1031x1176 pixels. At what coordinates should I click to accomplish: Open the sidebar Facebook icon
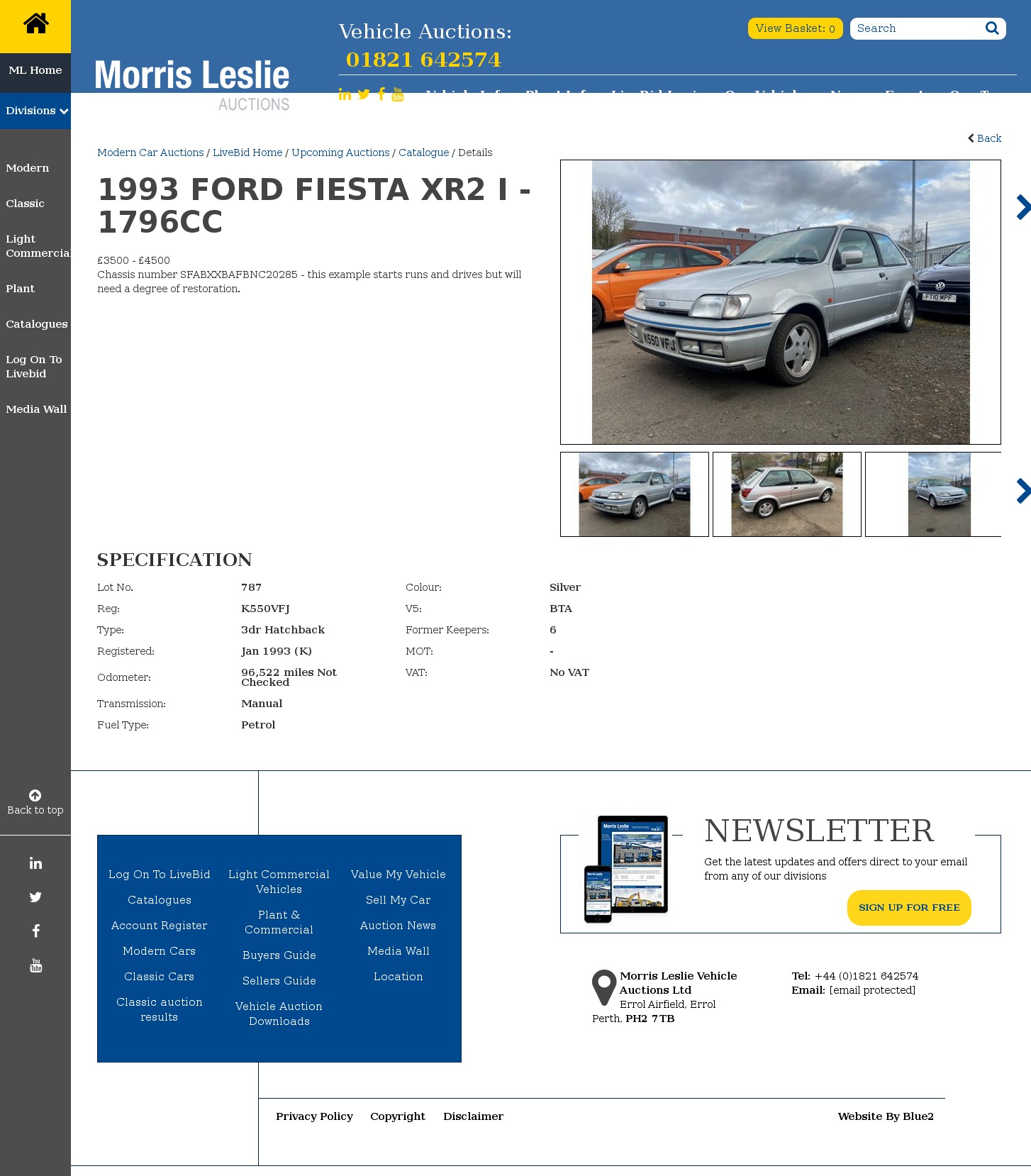click(35, 931)
